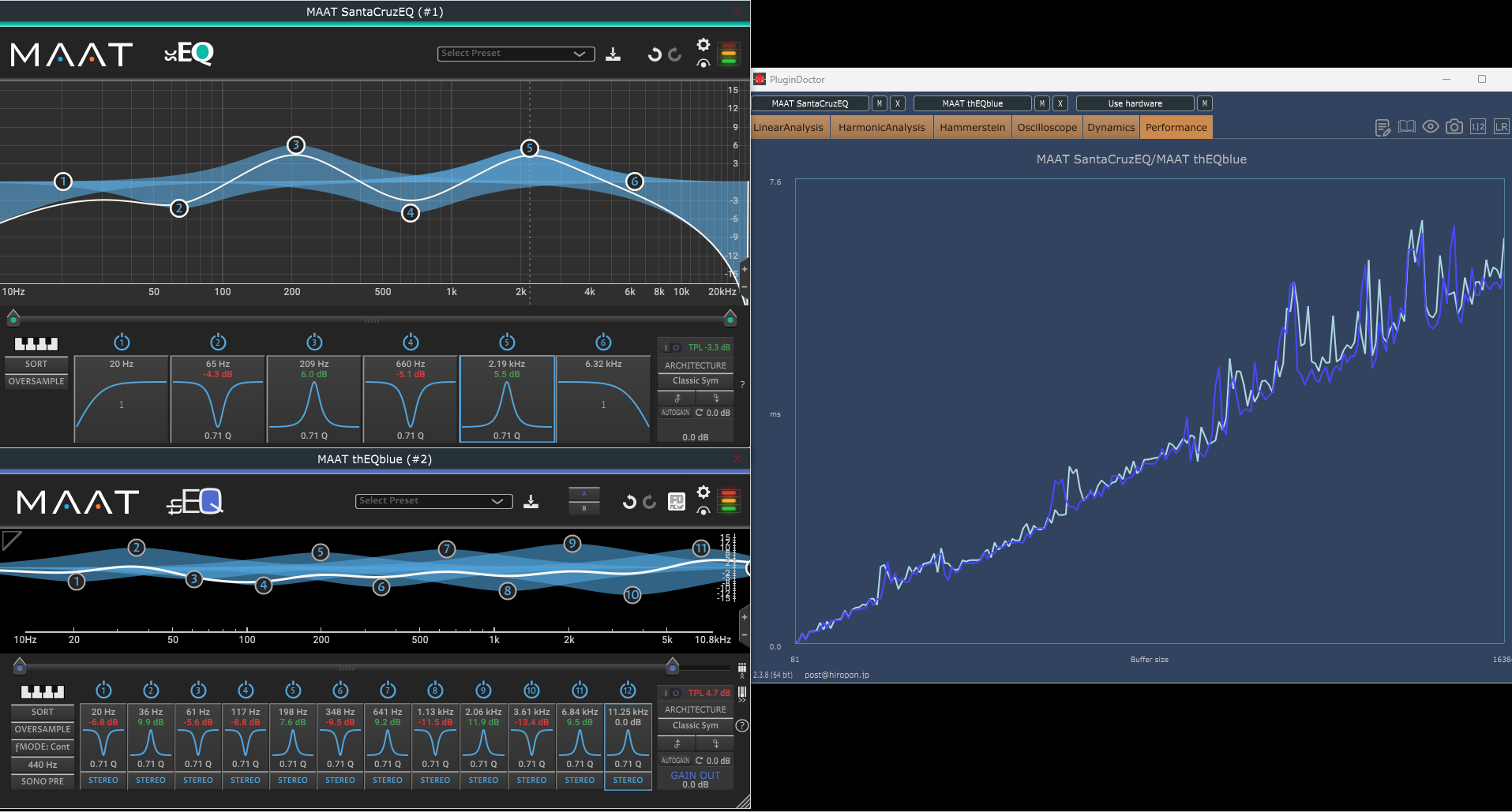Click SORT button in SantaCruzEQ
1512x812 pixels.
click(36, 364)
